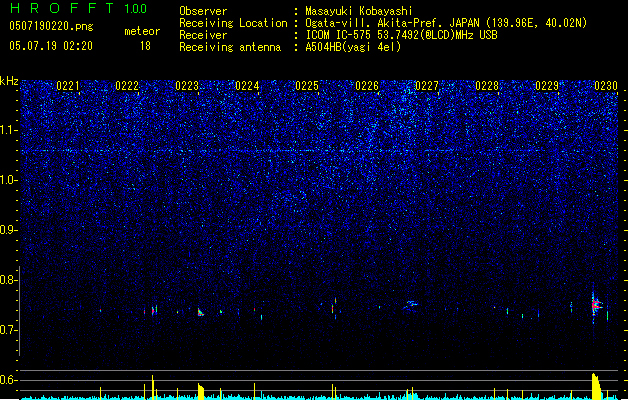Click the 0.9 frequency axis label
Image resolution: width=629 pixels, height=400 pixels.
pos(8,230)
